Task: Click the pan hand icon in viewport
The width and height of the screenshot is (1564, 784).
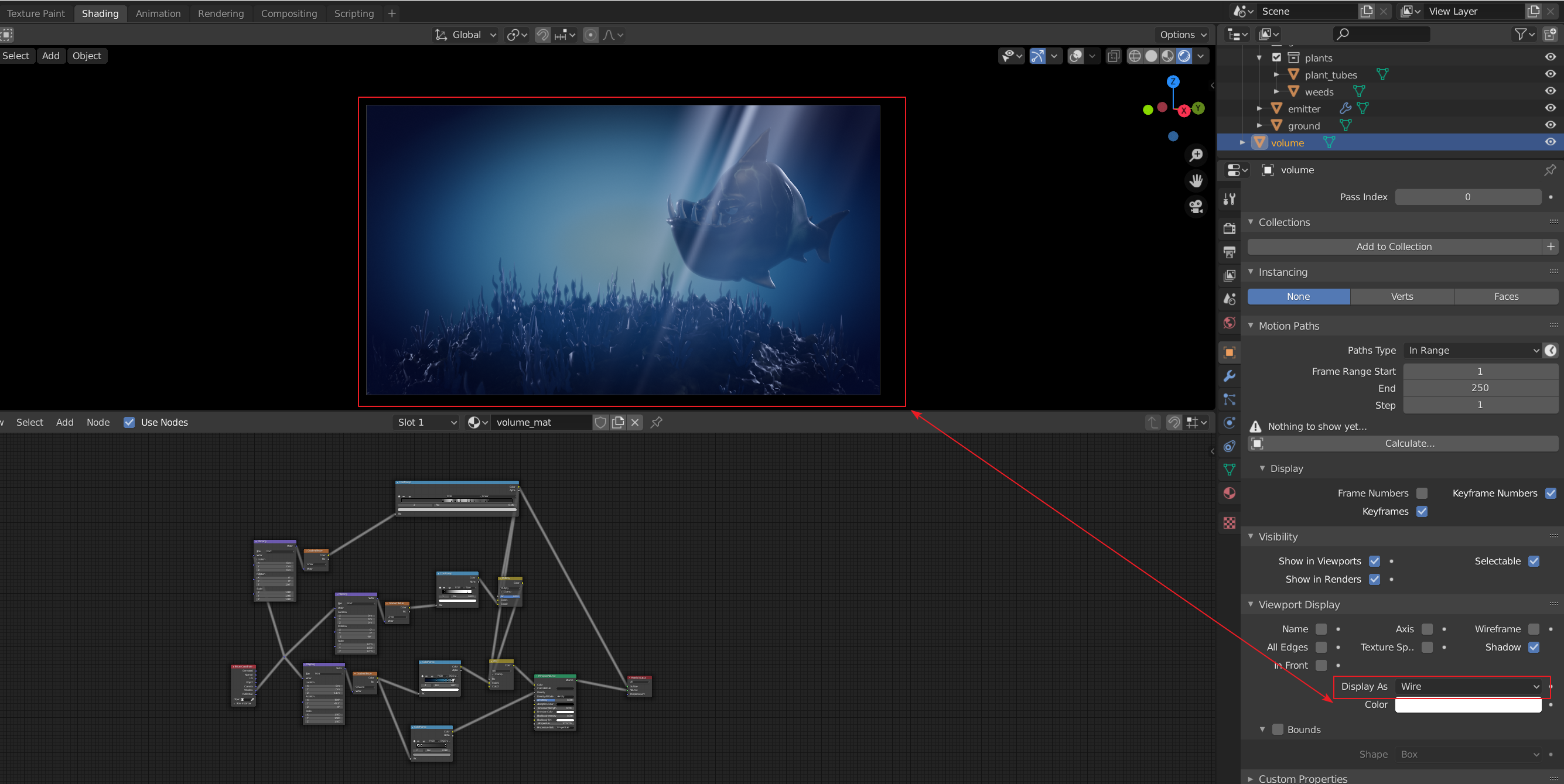Action: 1196,180
